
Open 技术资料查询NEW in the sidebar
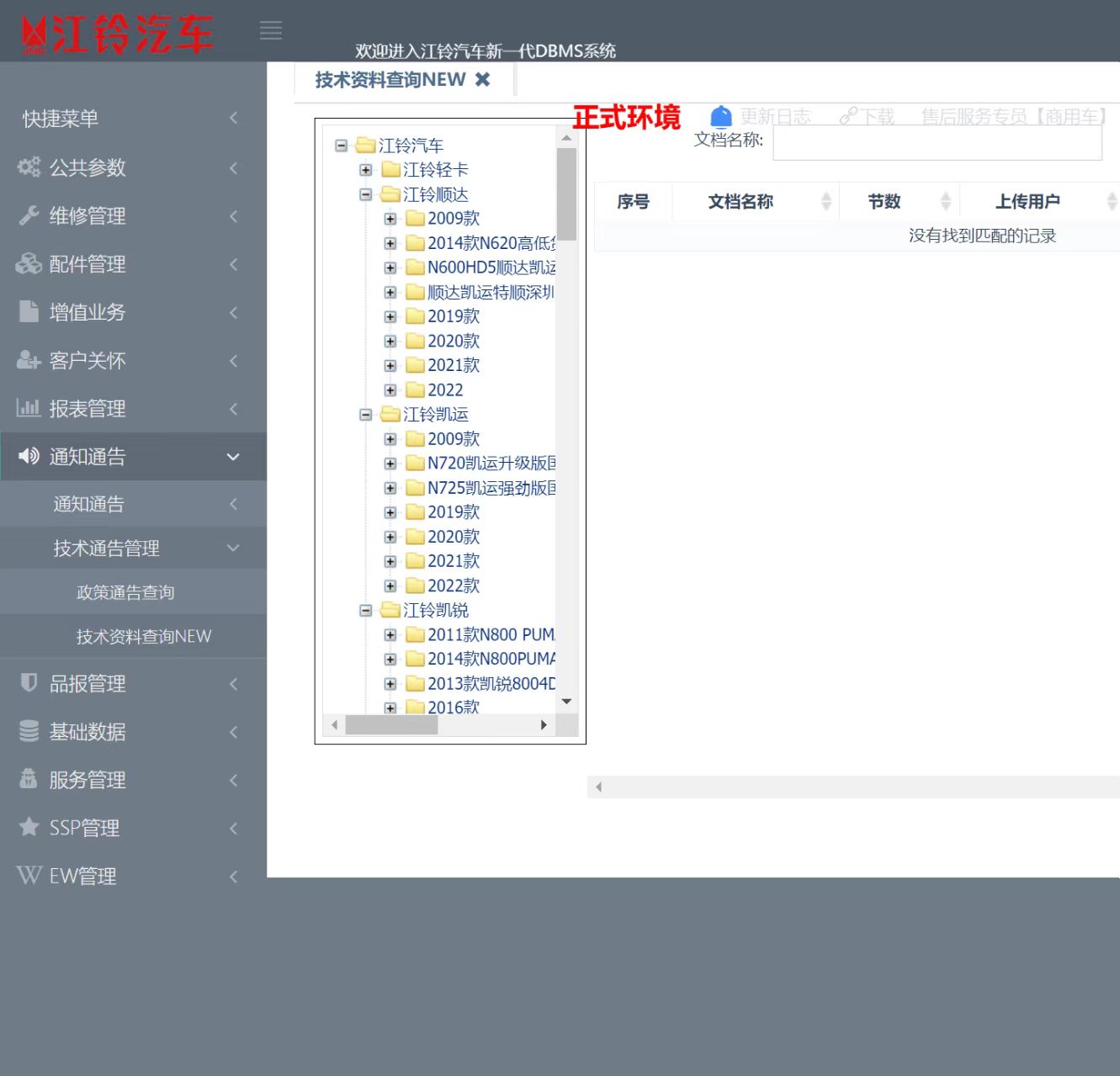144,637
